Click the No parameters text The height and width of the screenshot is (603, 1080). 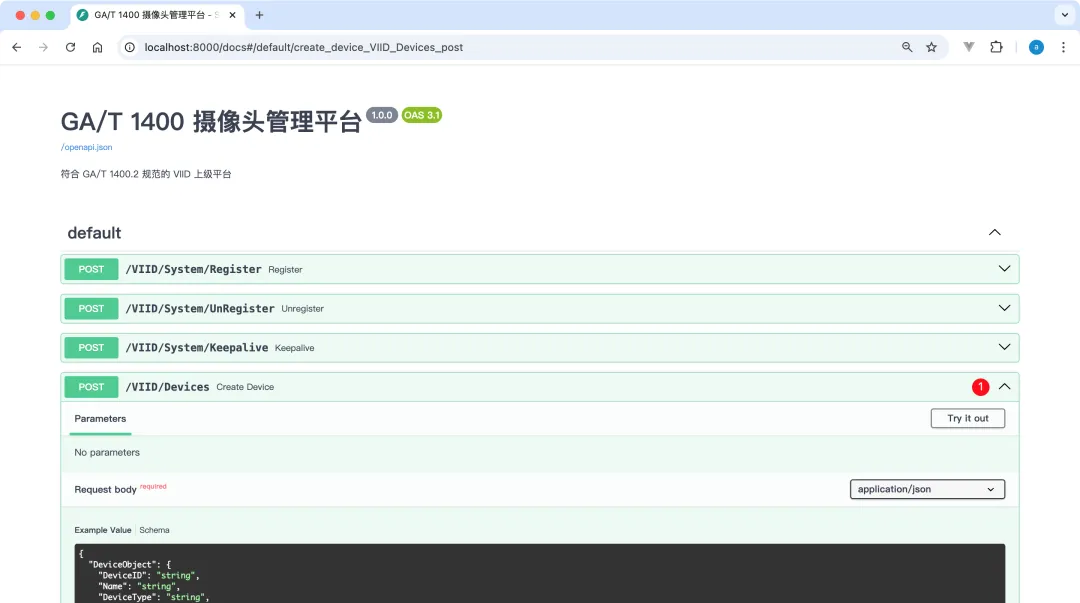107,453
